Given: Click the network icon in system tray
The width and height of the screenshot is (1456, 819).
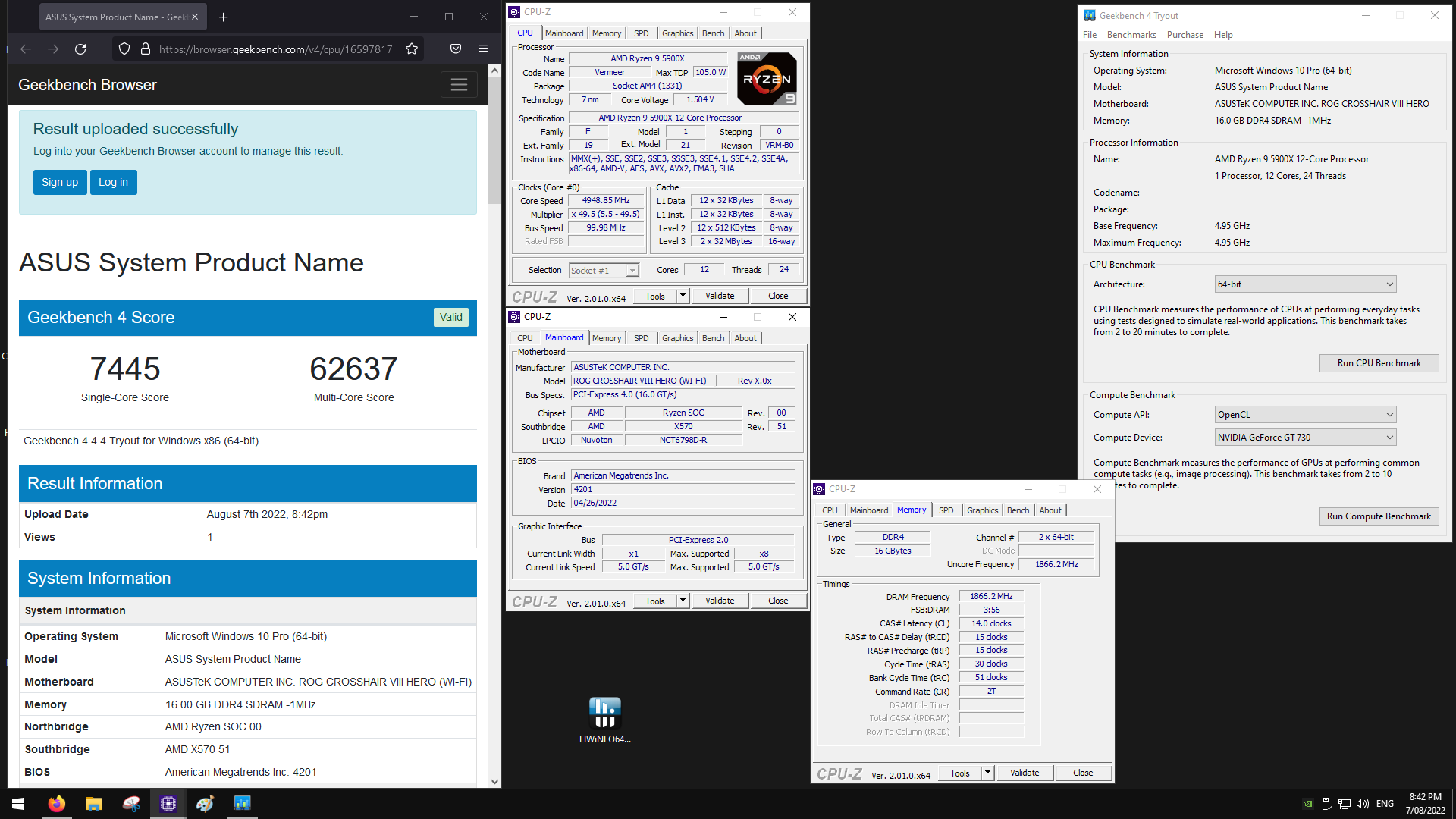Looking at the screenshot, I should point(1345,804).
